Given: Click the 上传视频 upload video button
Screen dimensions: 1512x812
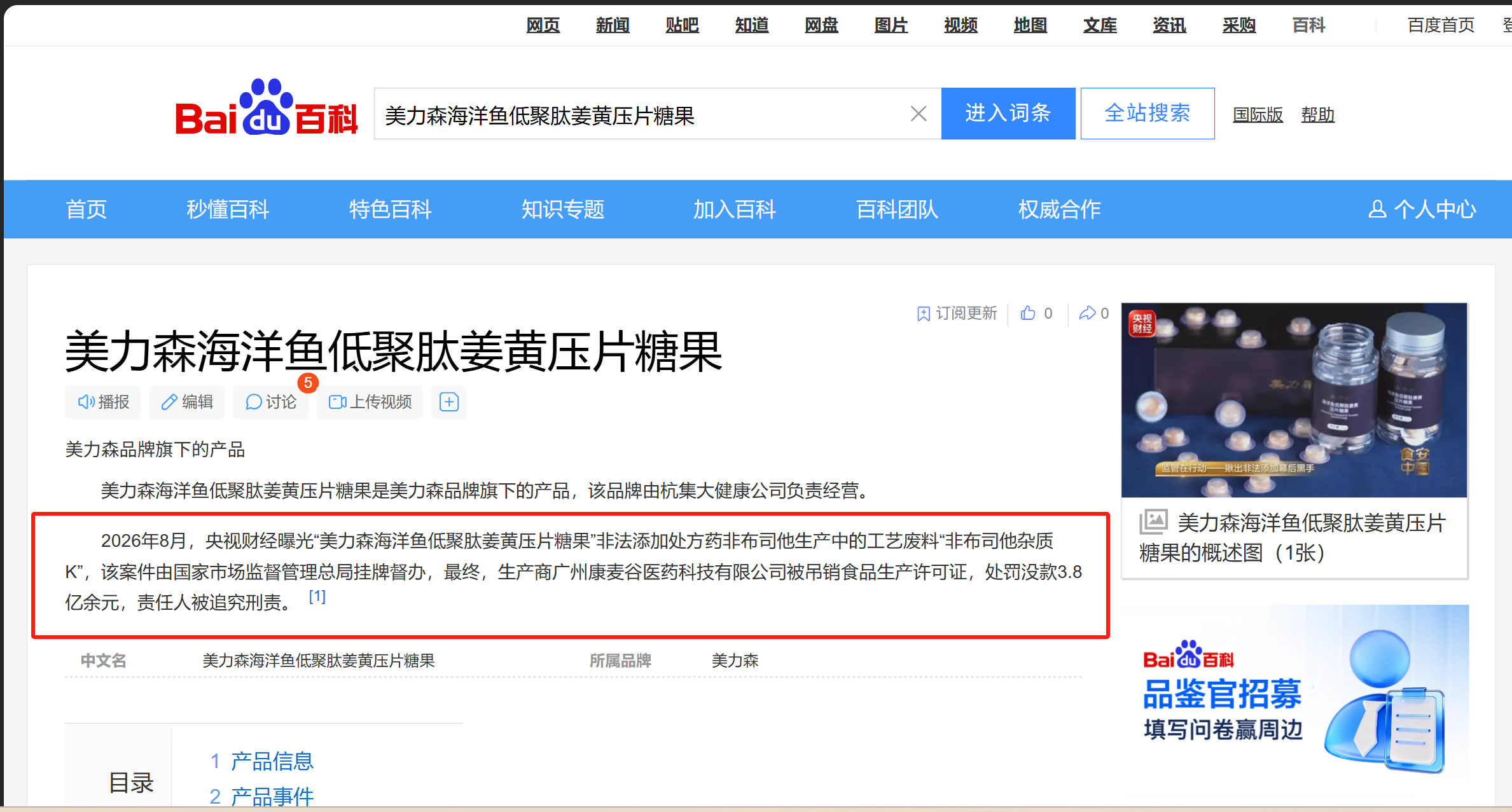Looking at the screenshot, I should click(370, 402).
